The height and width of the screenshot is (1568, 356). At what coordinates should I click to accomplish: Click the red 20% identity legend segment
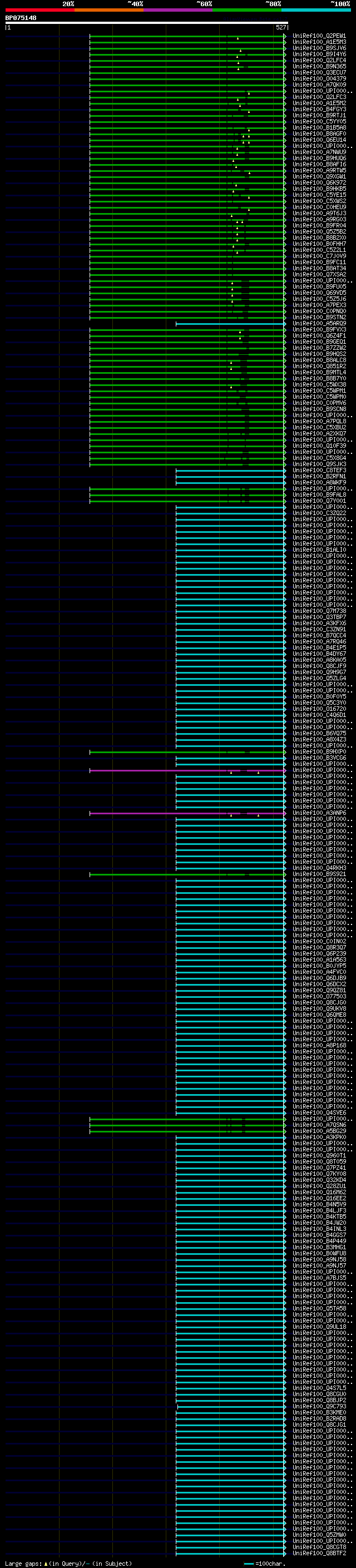[39, 11]
